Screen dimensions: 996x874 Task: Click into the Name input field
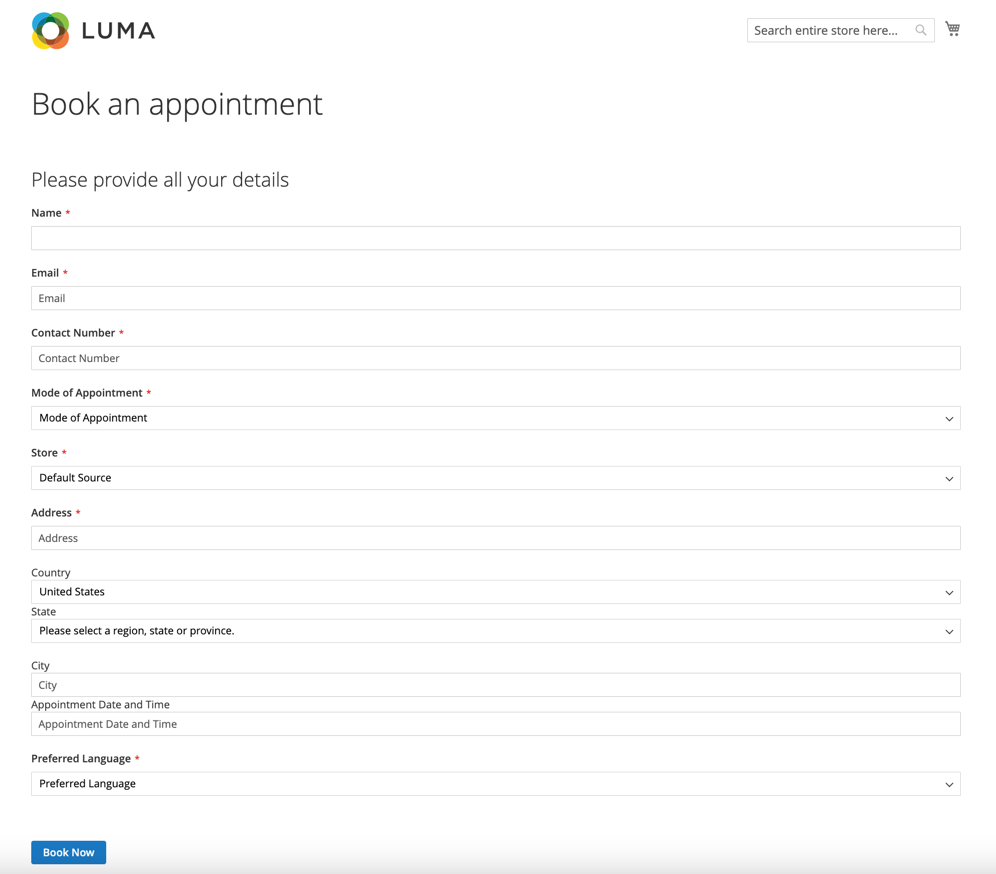495,238
